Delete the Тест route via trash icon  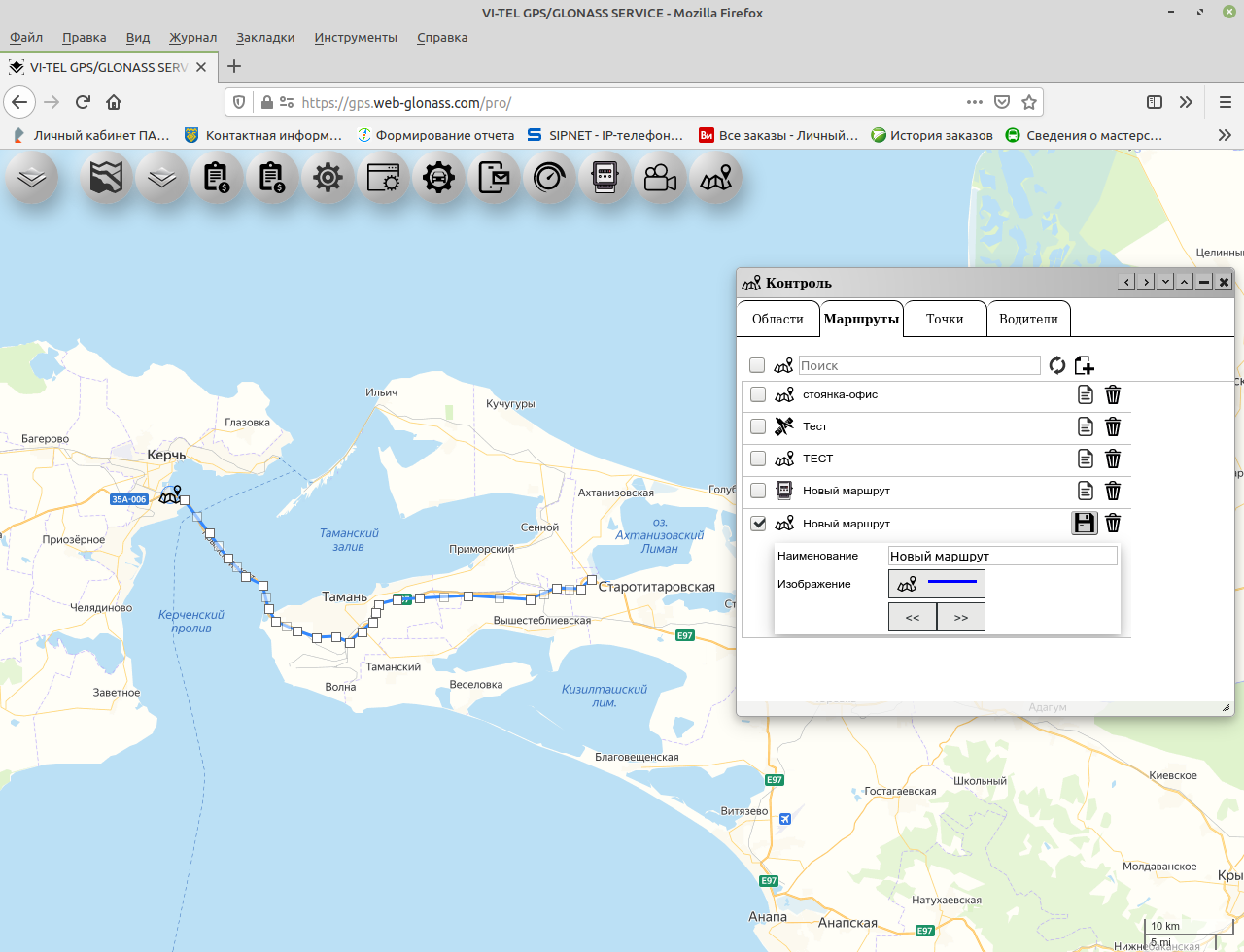tap(1114, 426)
